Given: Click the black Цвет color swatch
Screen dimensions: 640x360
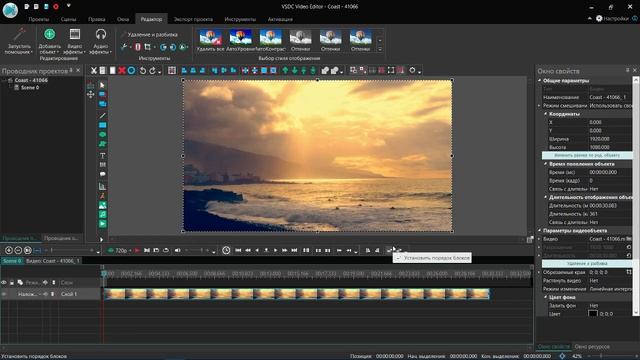Looking at the screenshot, I should pyautogui.click(x=593, y=313).
